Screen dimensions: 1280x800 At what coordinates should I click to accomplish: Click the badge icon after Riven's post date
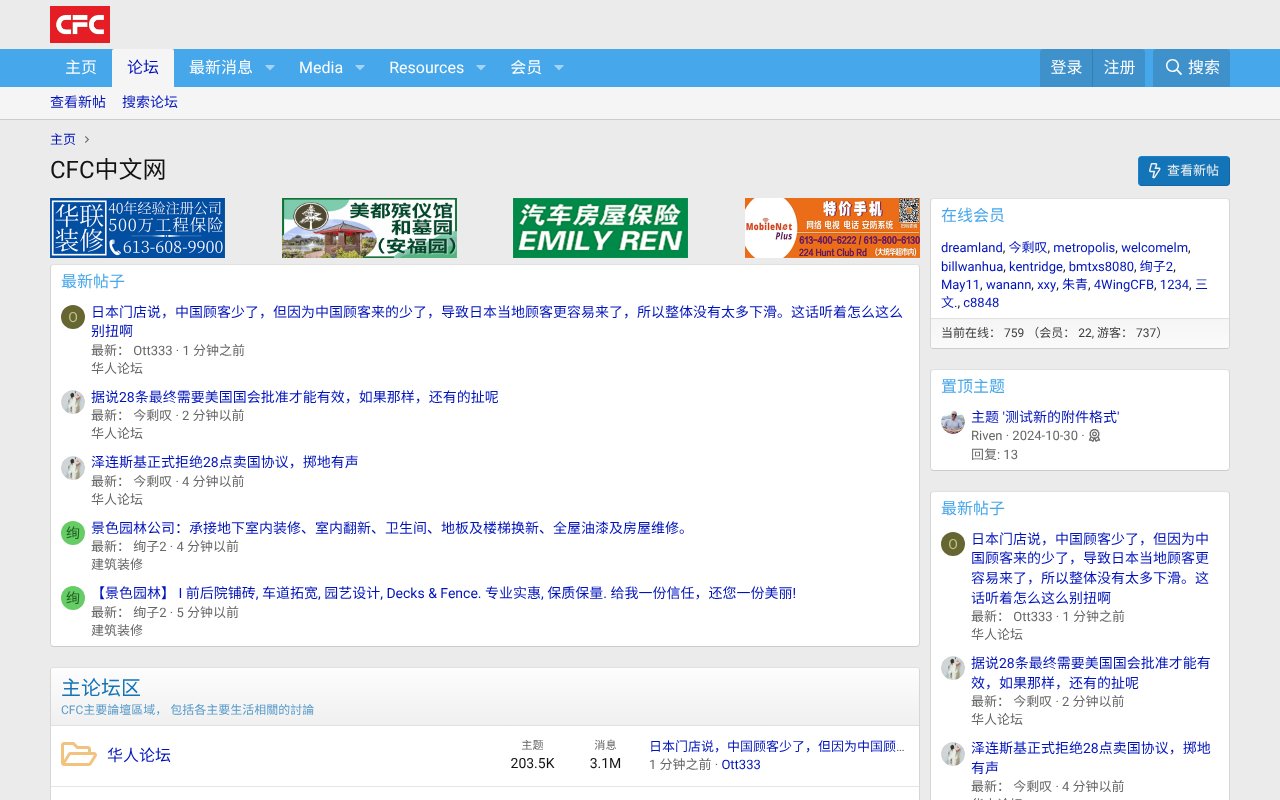point(1094,436)
